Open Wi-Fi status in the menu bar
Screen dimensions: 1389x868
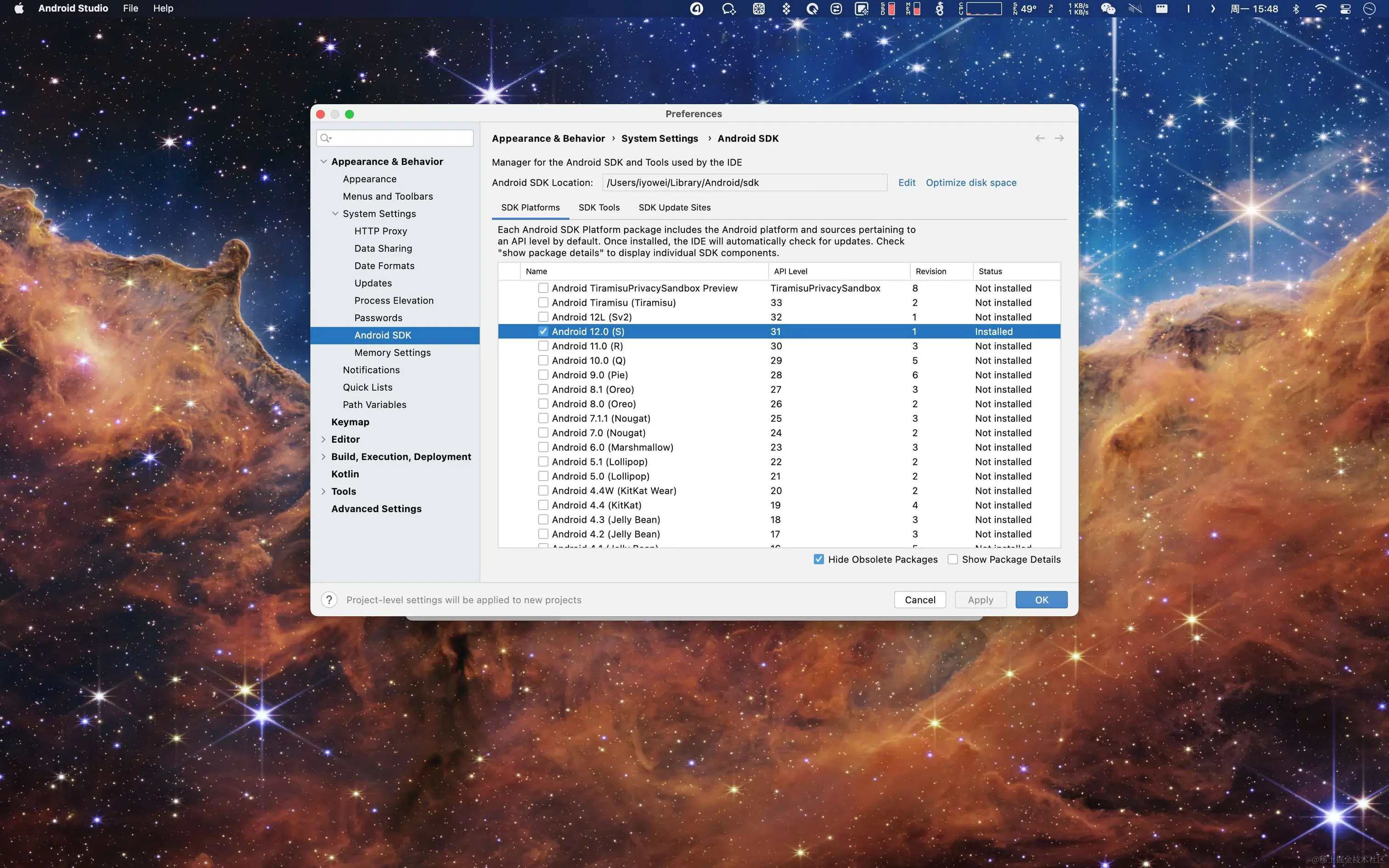coord(1321,9)
